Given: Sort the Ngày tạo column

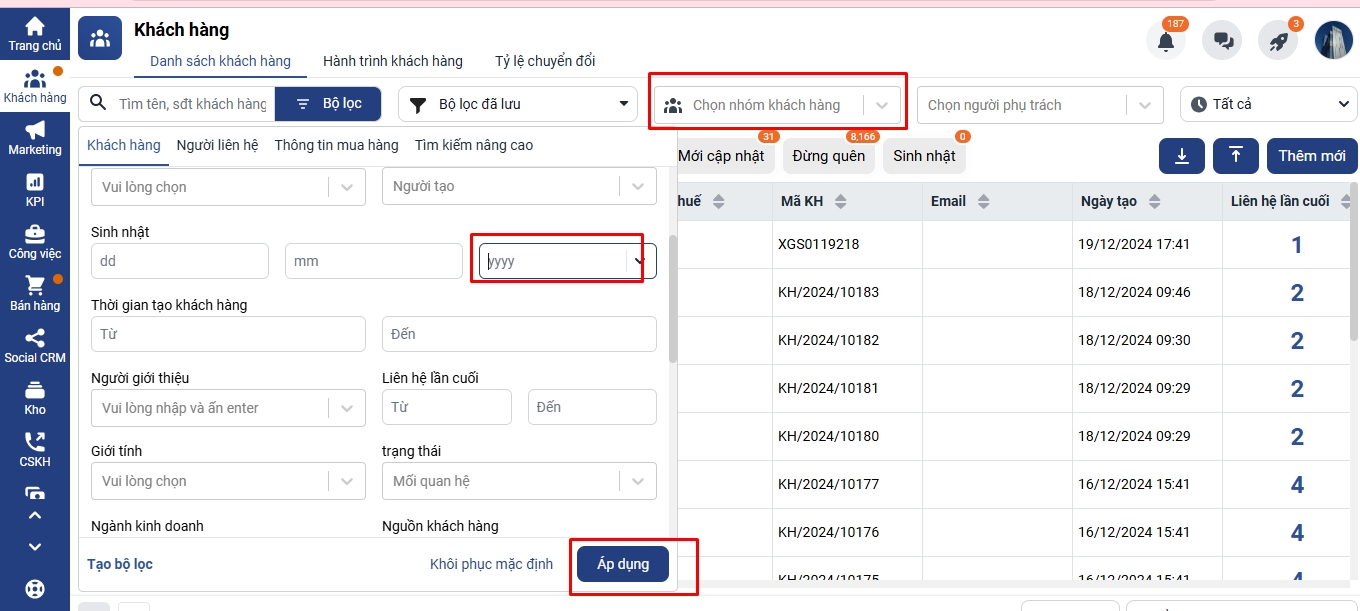Looking at the screenshot, I should (1154, 202).
